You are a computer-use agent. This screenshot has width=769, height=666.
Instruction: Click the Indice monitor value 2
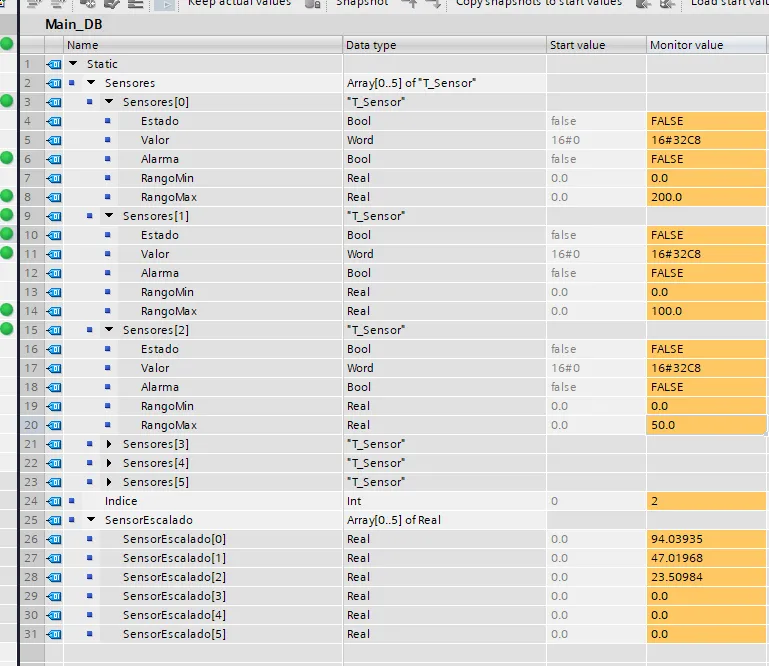pos(706,501)
